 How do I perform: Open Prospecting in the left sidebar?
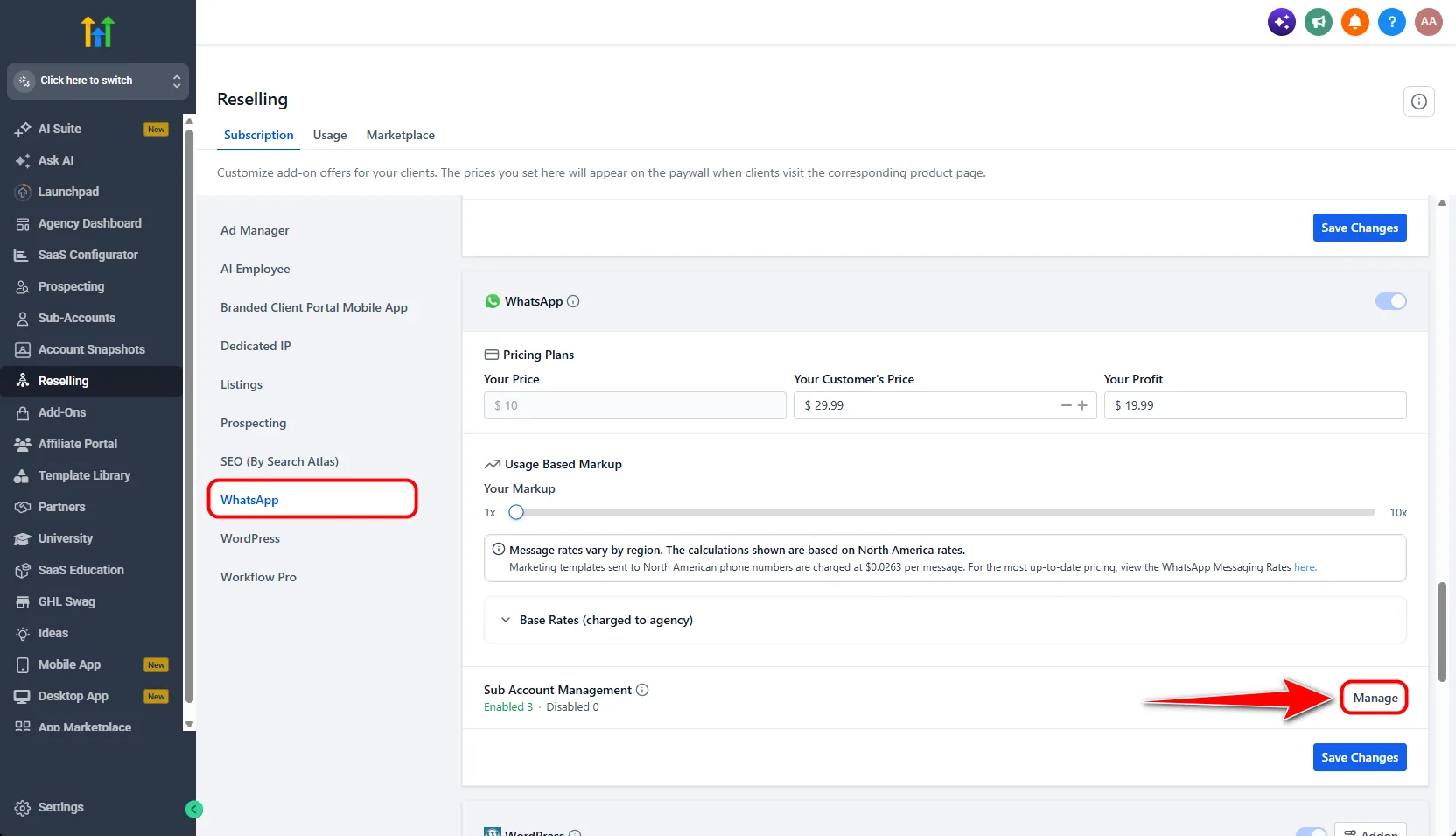[x=91, y=286]
